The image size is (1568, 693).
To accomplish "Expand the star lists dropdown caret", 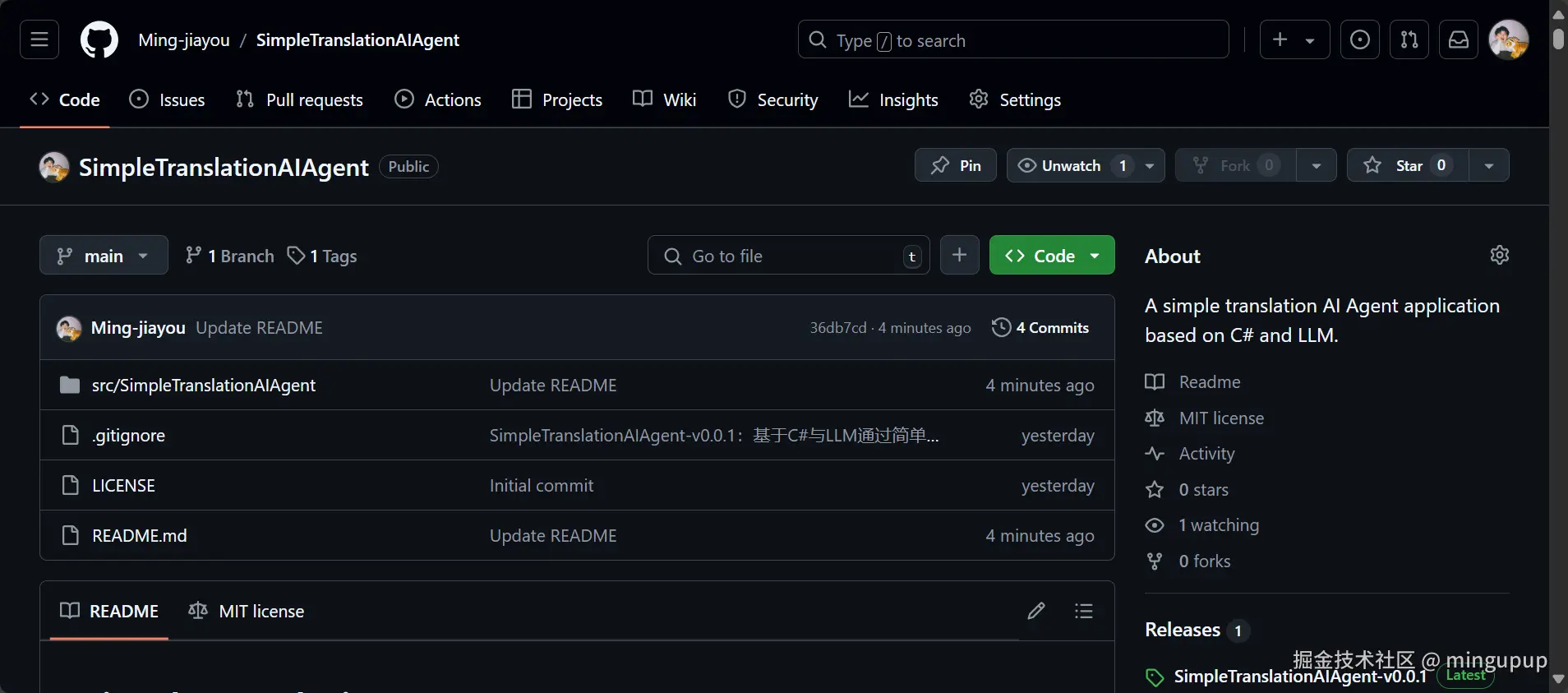I will [x=1489, y=165].
